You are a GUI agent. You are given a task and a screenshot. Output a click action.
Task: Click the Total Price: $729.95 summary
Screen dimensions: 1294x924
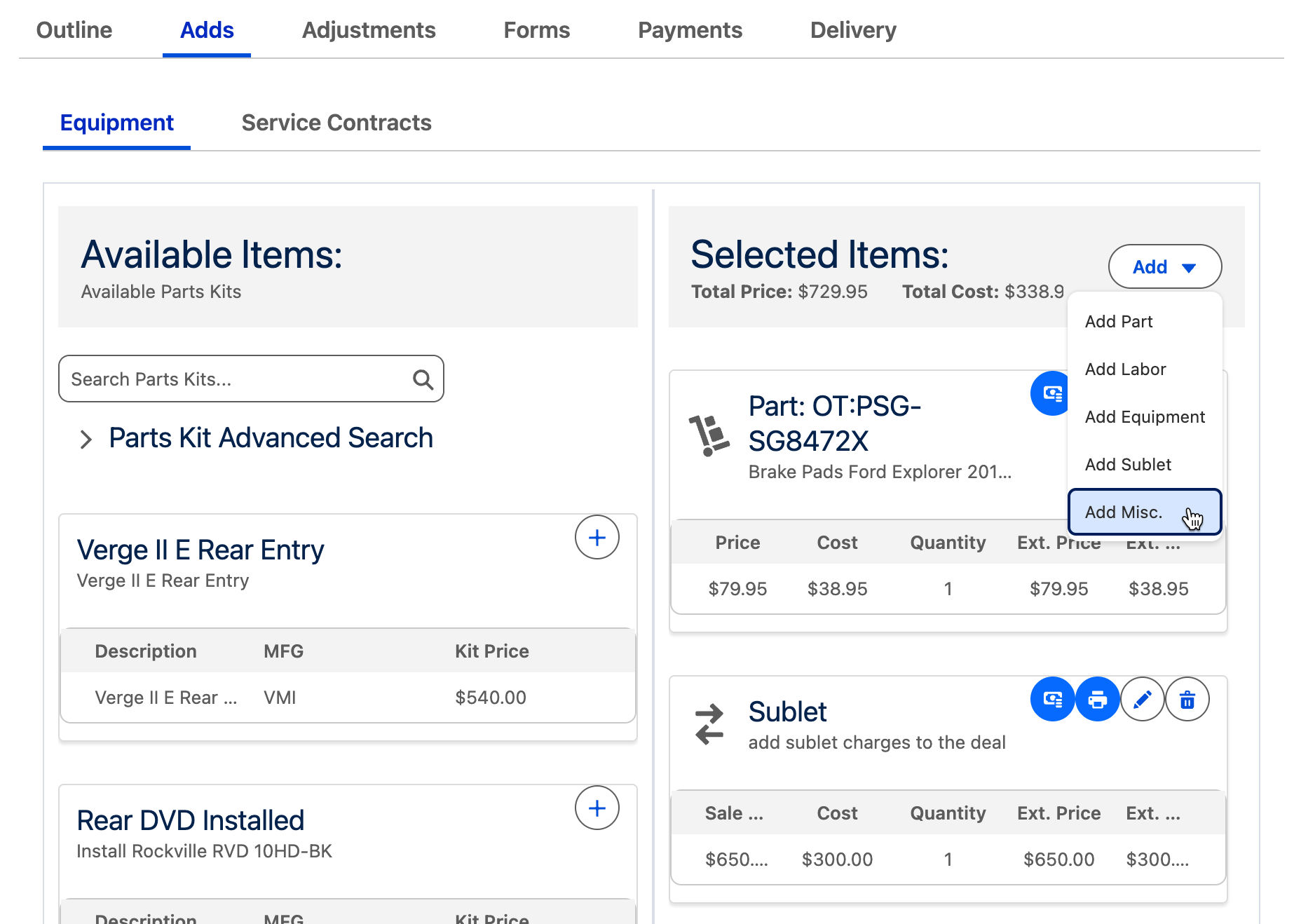click(x=779, y=292)
